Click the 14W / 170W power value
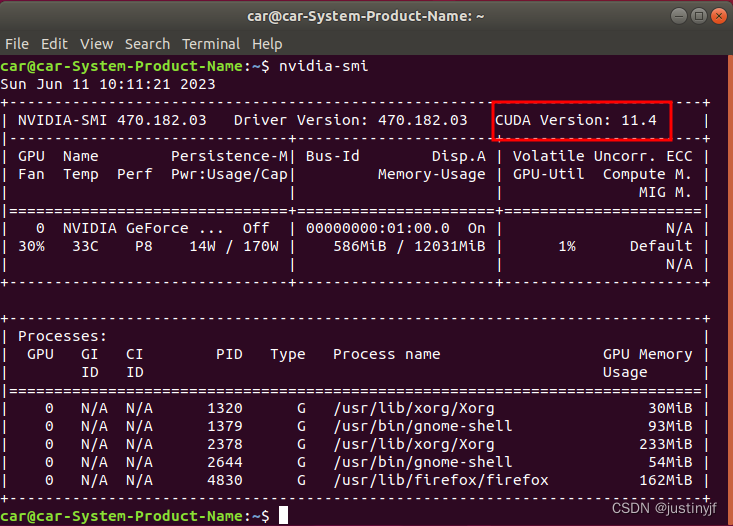Viewport: 733px width, 526px height. pos(234,246)
